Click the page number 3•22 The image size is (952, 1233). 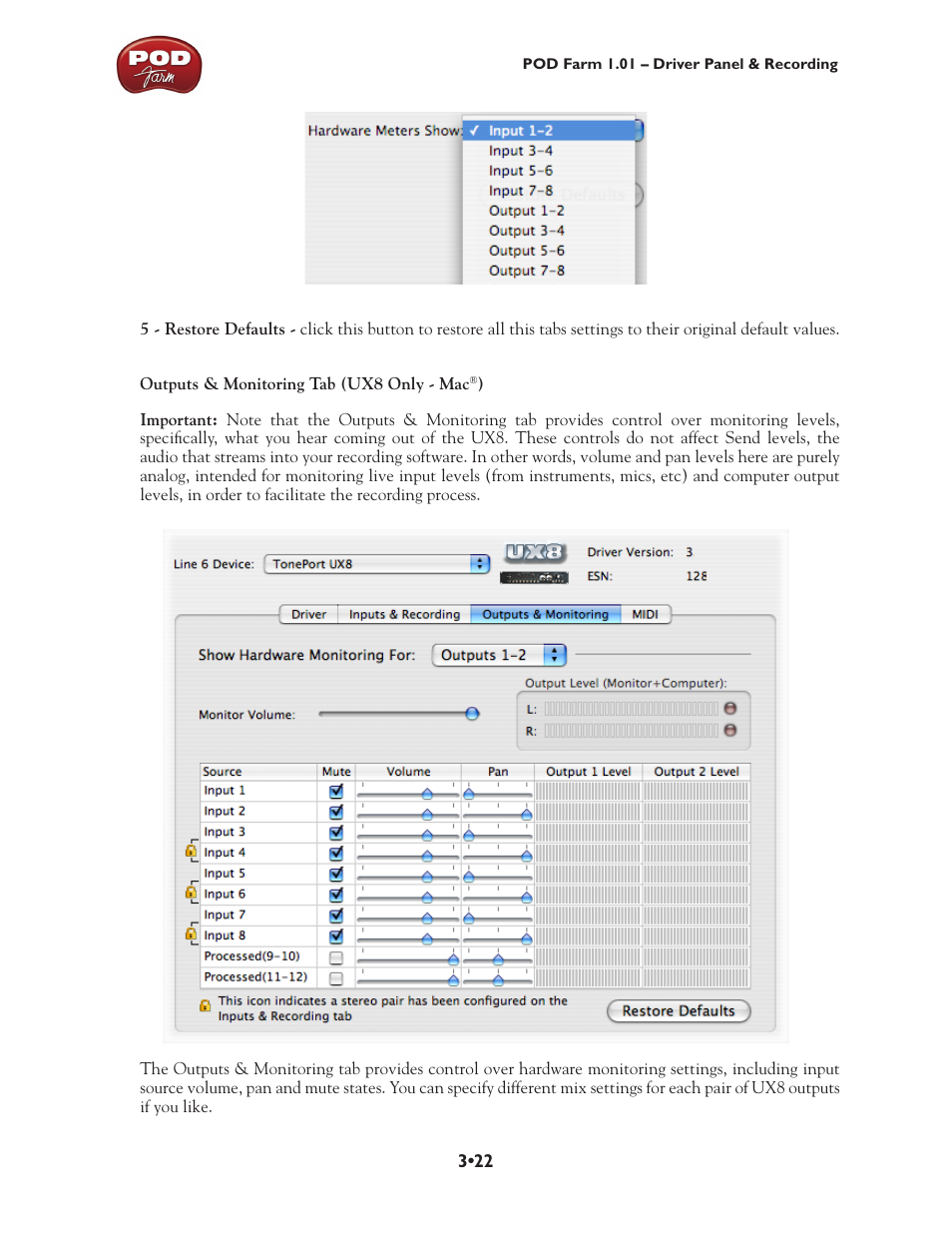pos(475,1161)
